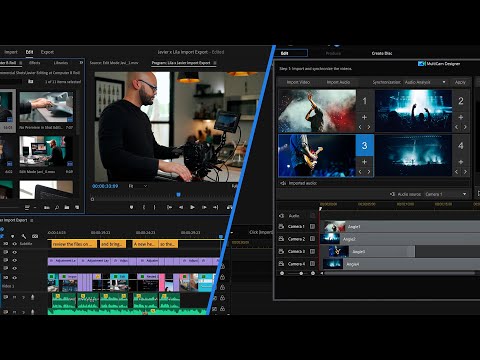The height and width of the screenshot is (360, 480).
Task: Click the speaker icon beside Imported audio
Action: pyautogui.click(x=283, y=183)
